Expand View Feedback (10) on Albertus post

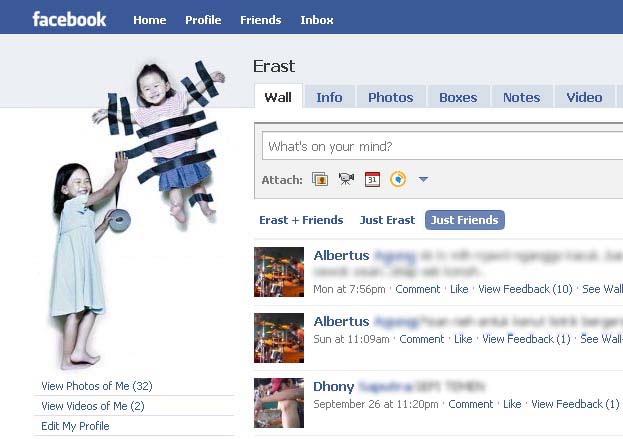525,289
